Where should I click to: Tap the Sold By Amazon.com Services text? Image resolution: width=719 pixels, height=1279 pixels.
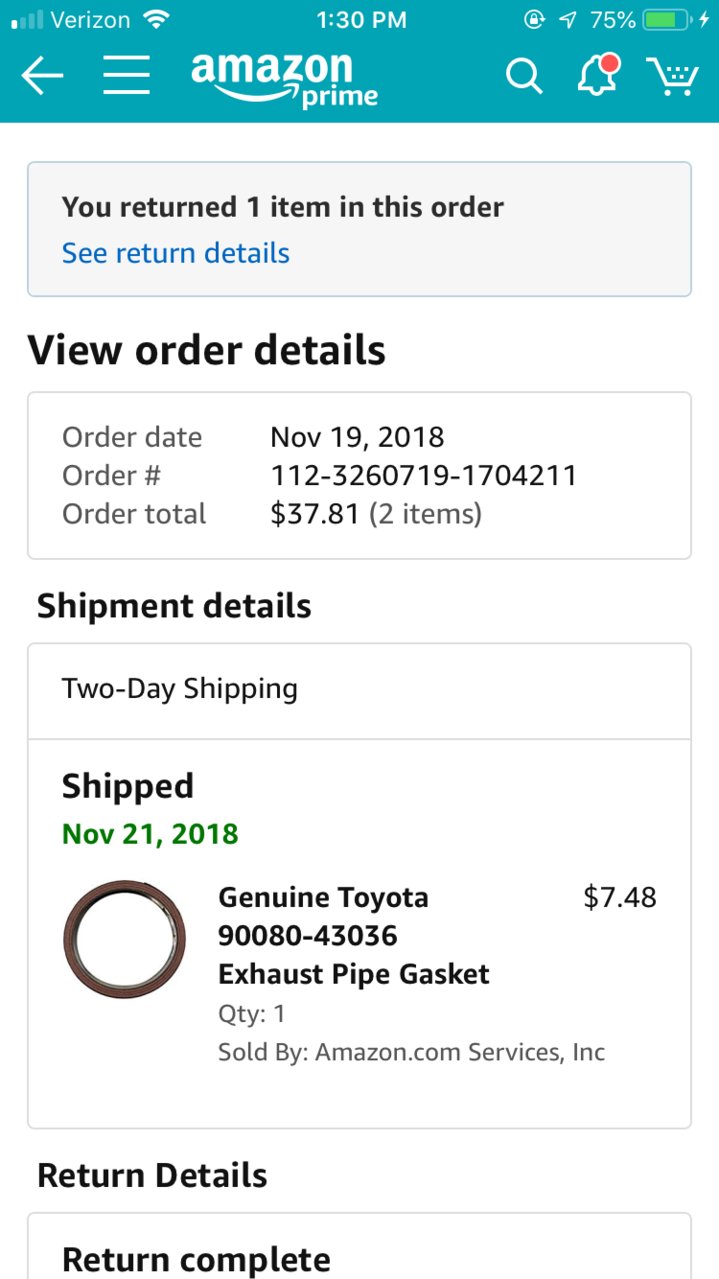[x=411, y=1052]
